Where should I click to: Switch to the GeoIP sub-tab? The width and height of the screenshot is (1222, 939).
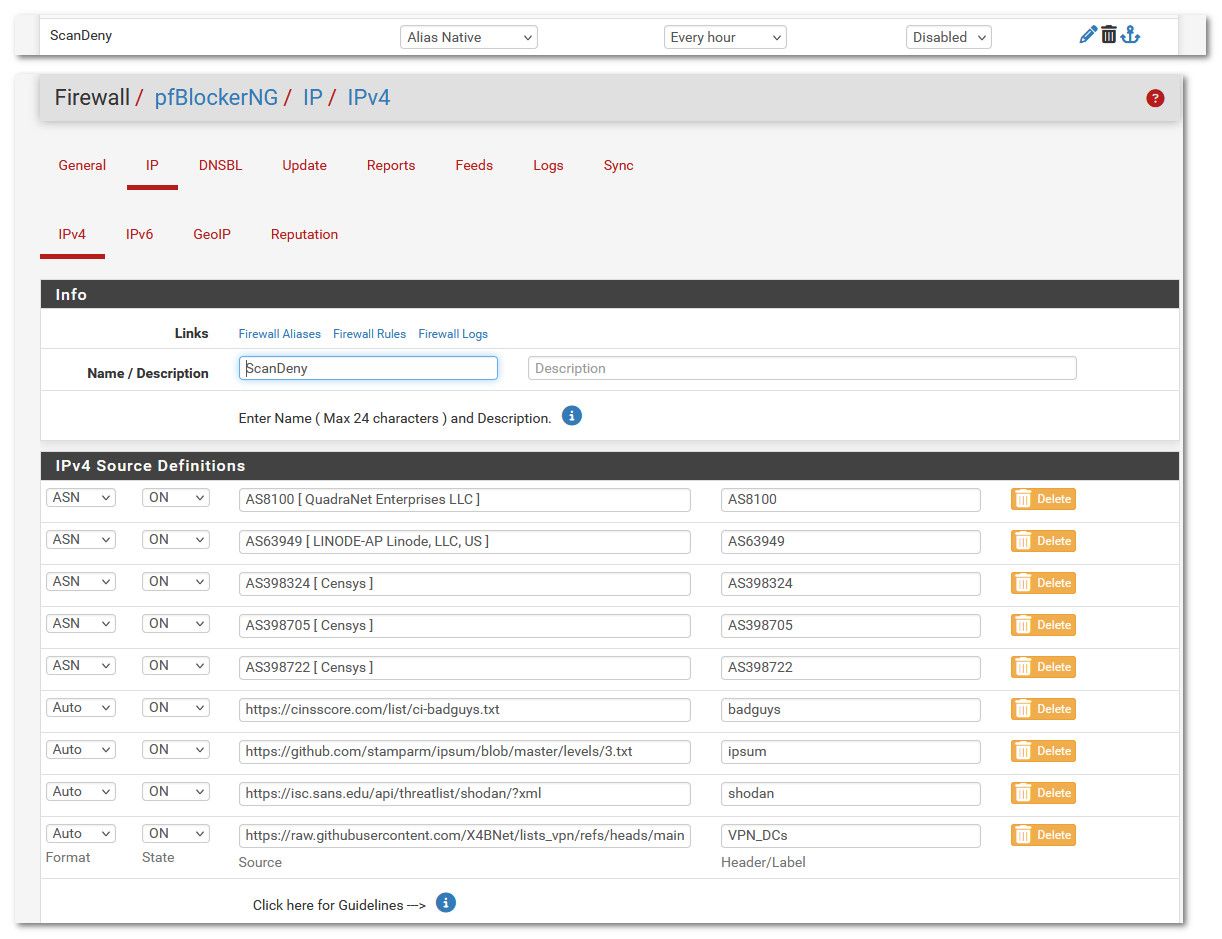click(212, 235)
